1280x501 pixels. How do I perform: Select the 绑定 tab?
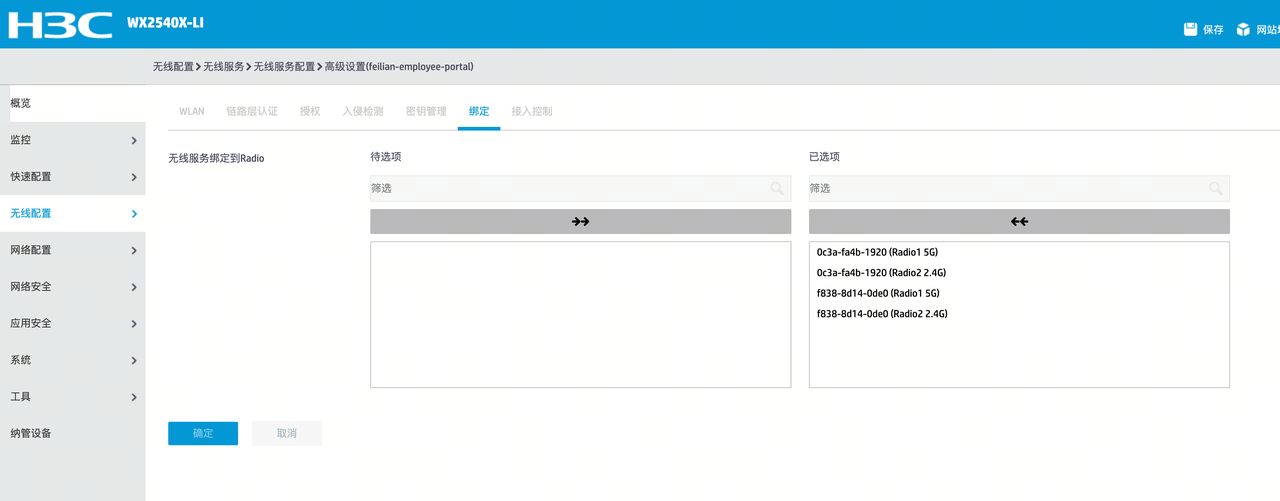[479, 111]
